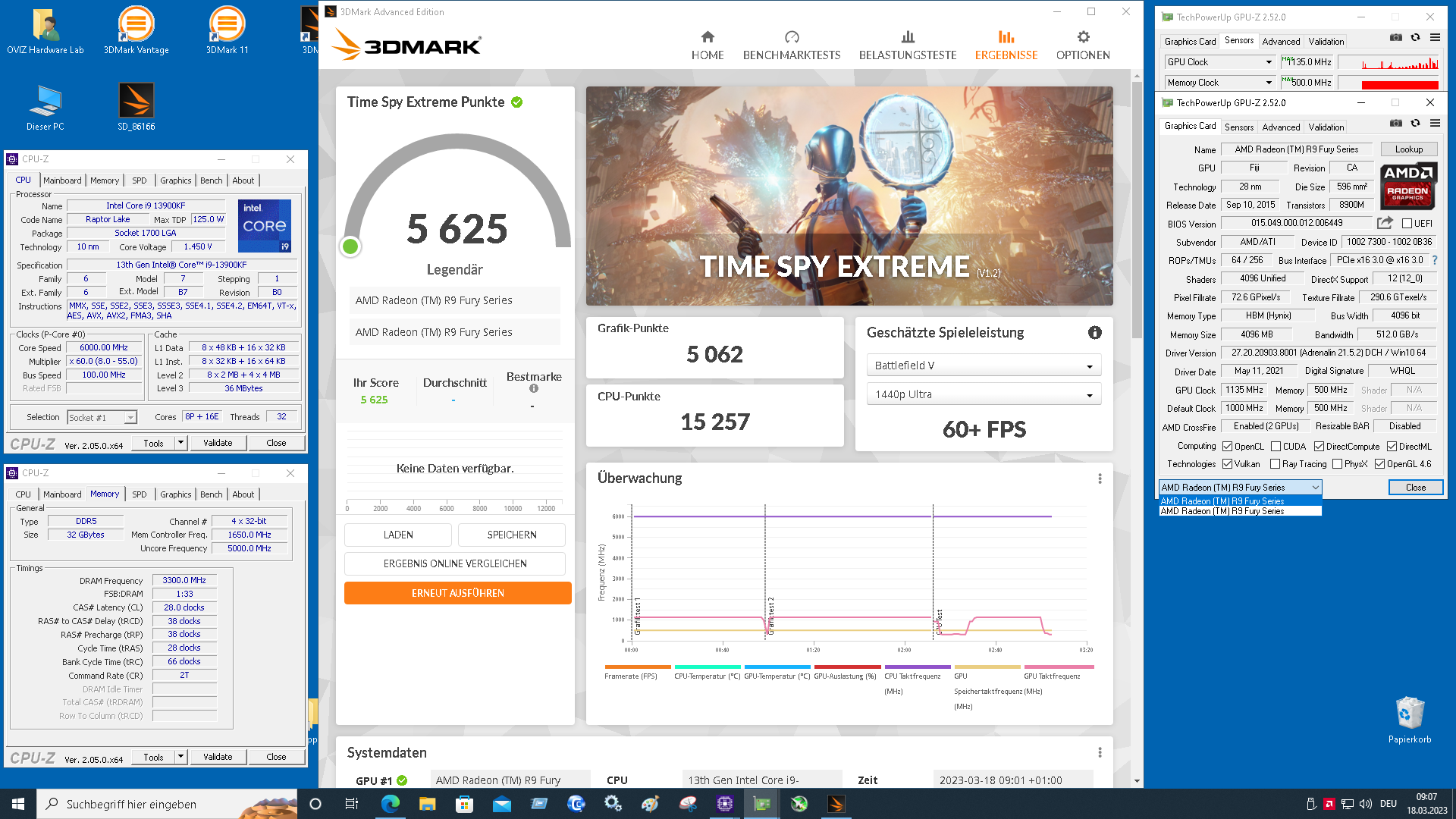Open Tools dropdown arrow in upper CPU-Z
The width and height of the screenshot is (1456, 819).
click(180, 443)
